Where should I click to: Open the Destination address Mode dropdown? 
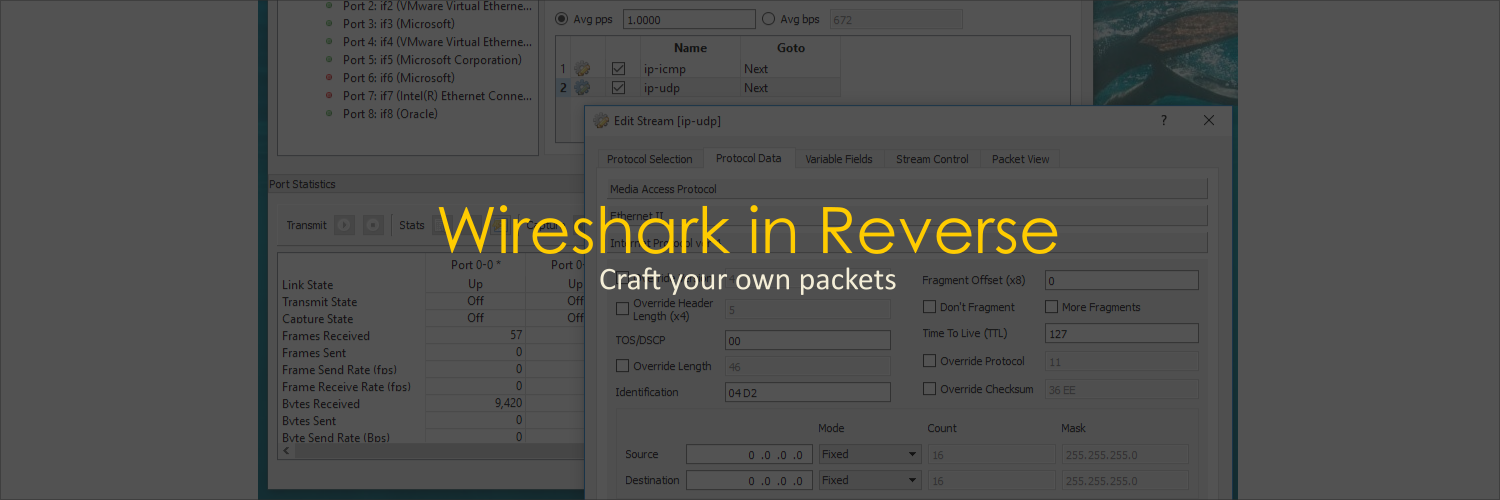[x=869, y=480]
